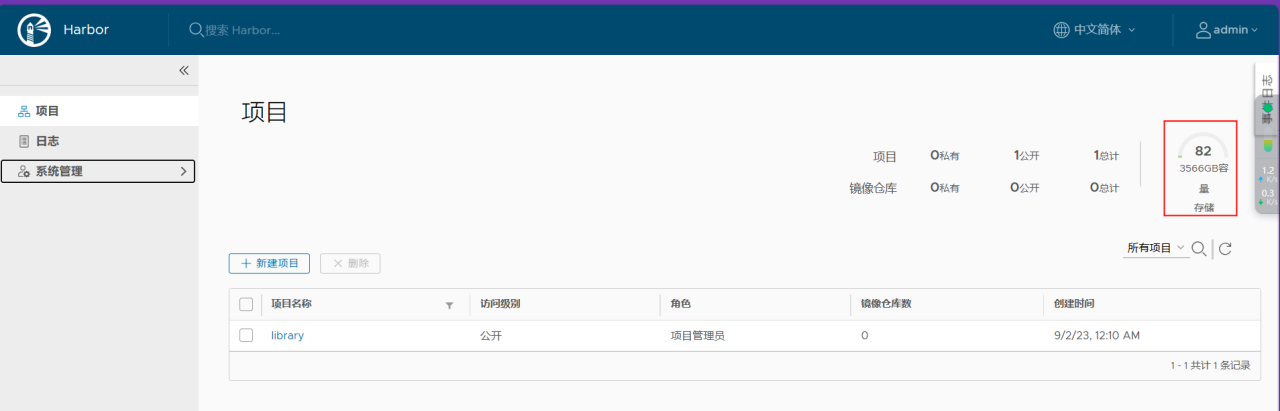Click the 删除 button
This screenshot has height=411, width=1280.
[x=350, y=263]
